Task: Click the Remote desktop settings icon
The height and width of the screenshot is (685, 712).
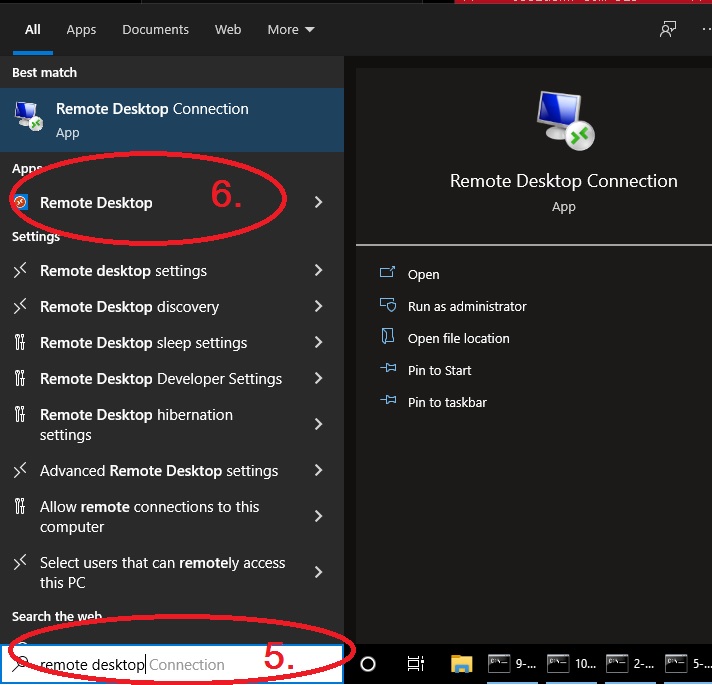Action: 20,270
